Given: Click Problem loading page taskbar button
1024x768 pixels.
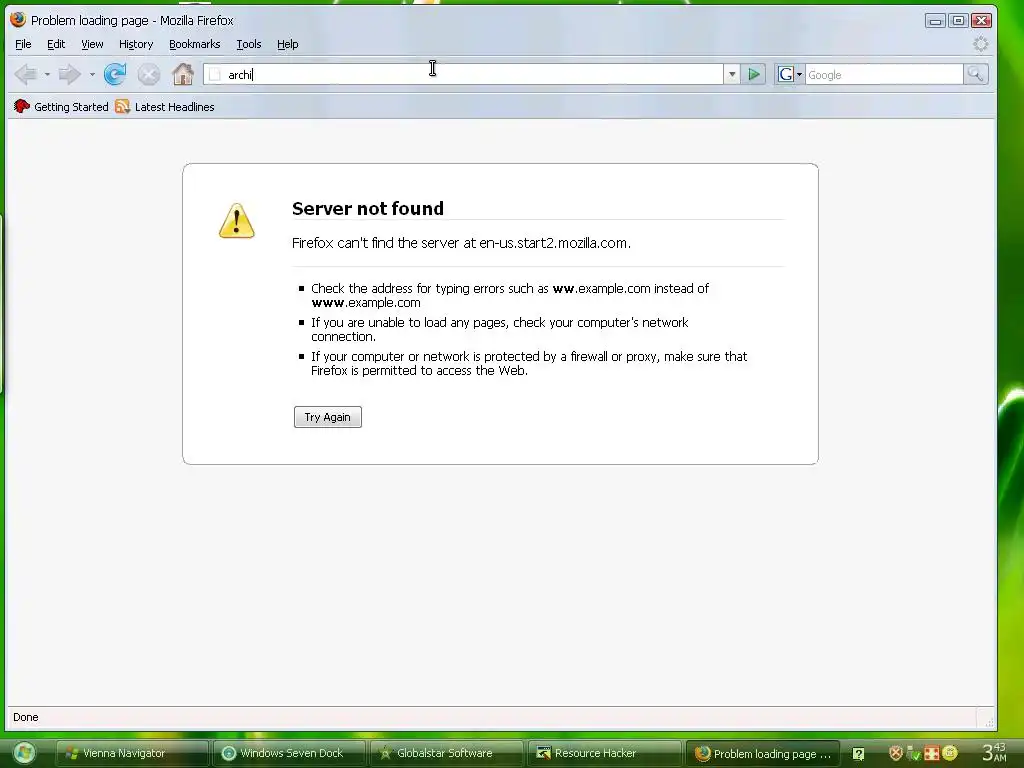Looking at the screenshot, I should click(761, 753).
